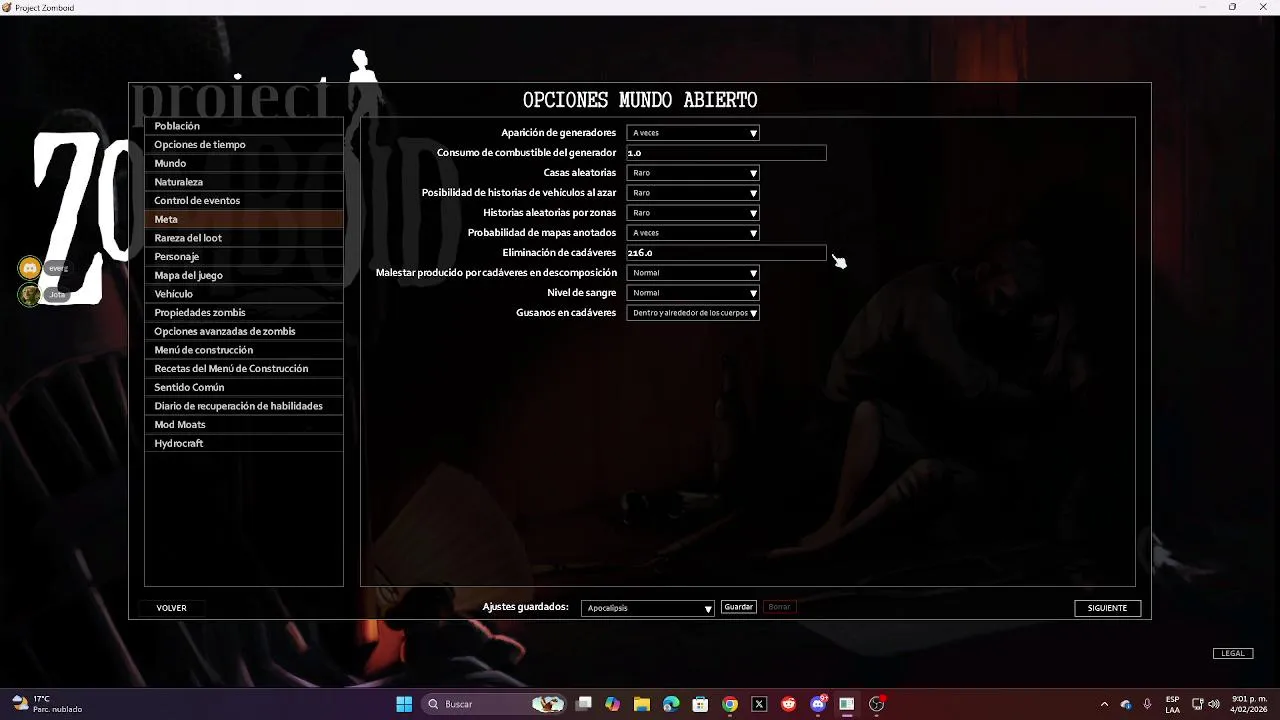Expand Aparición de generadores dropdown
This screenshot has height=720, width=1280.
point(693,133)
